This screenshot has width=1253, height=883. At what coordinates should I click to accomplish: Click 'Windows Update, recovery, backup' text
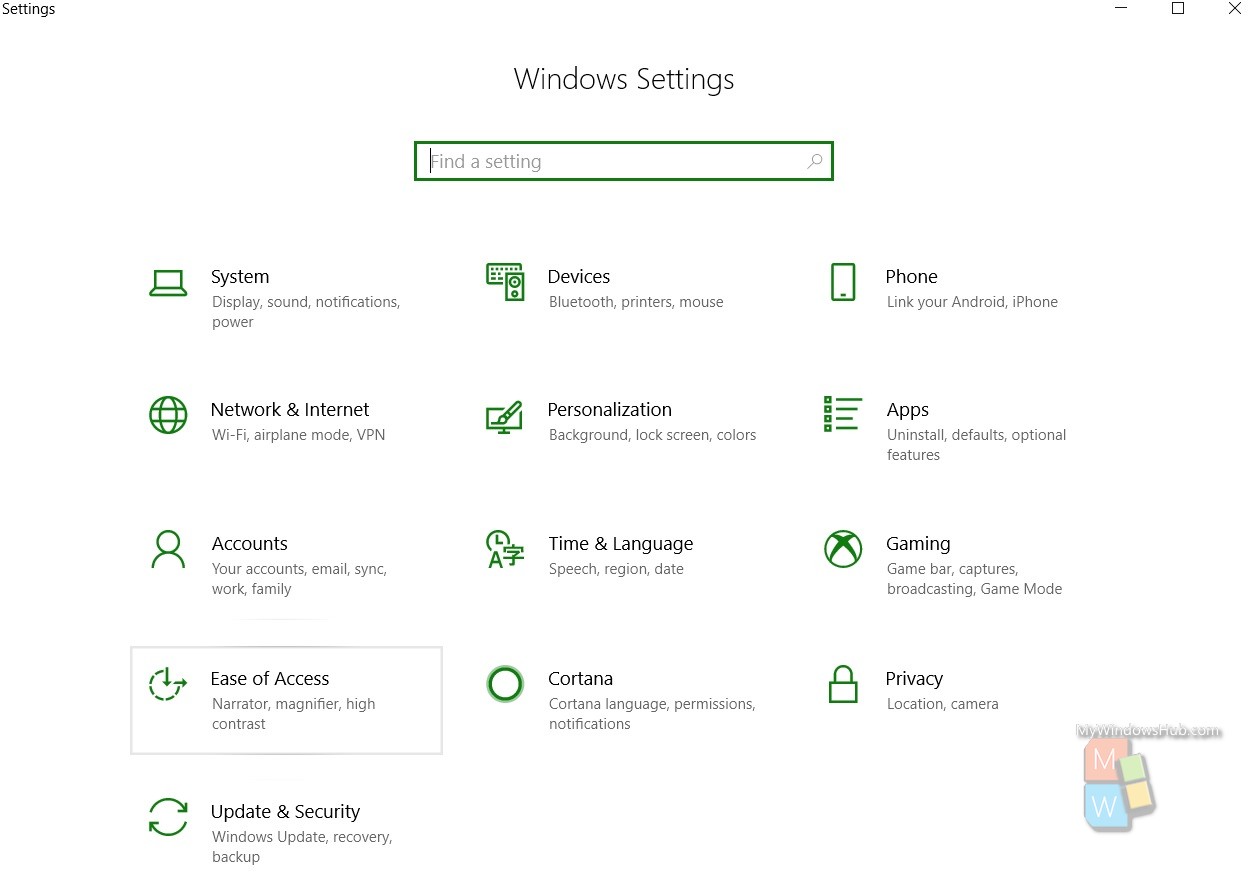pos(302,847)
